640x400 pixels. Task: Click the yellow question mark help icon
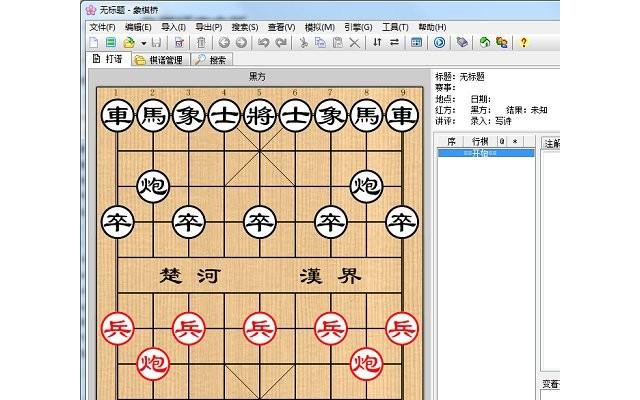[x=524, y=42]
